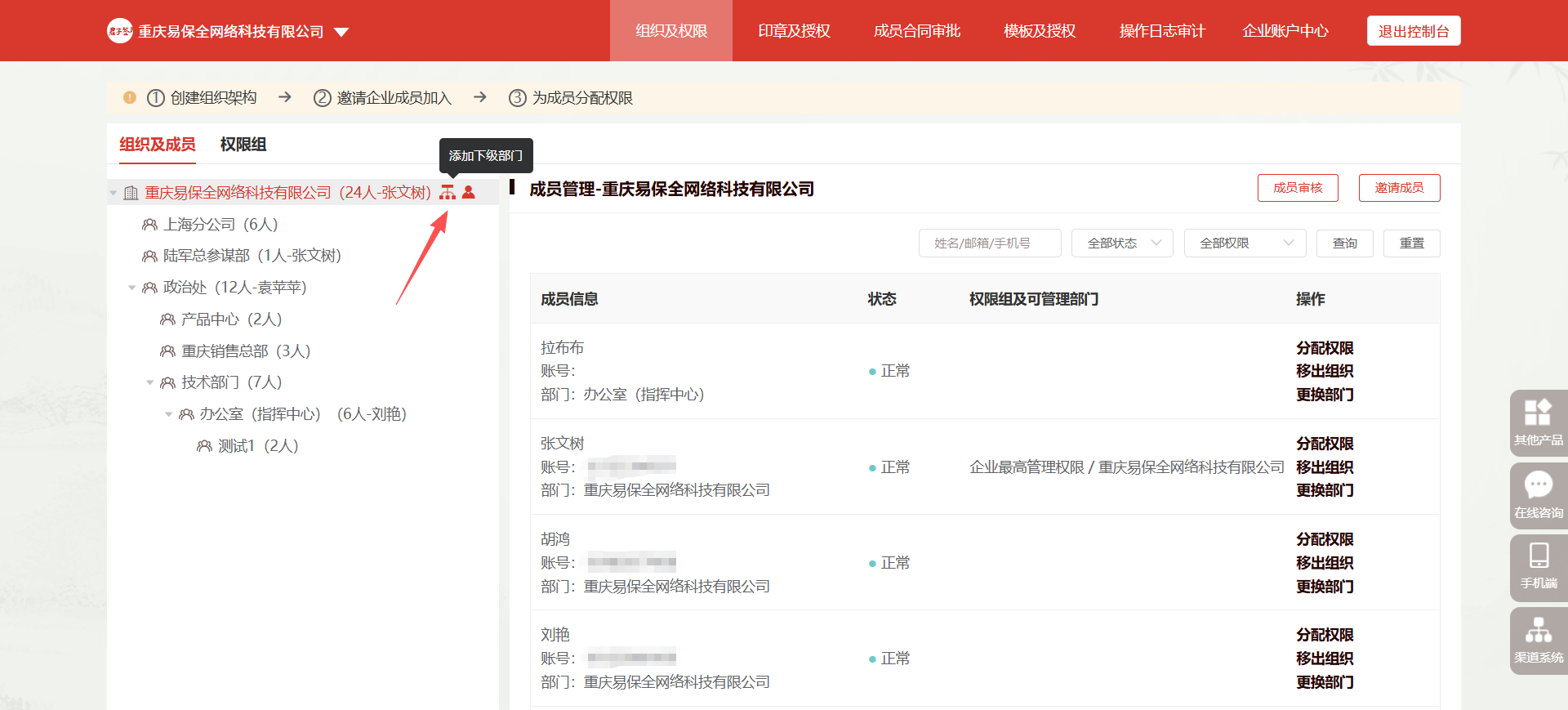Collapse the 办公室 (指挥中心) tree node
This screenshot has width=1568, height=710.
169,414
